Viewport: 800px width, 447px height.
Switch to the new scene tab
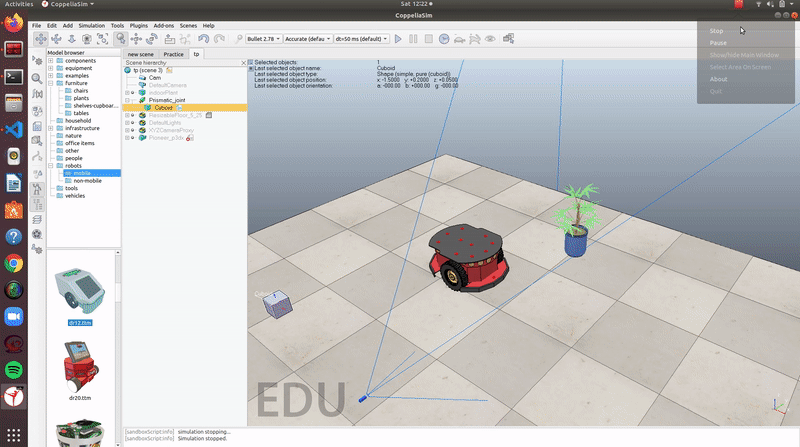click(x=141, y=54)
